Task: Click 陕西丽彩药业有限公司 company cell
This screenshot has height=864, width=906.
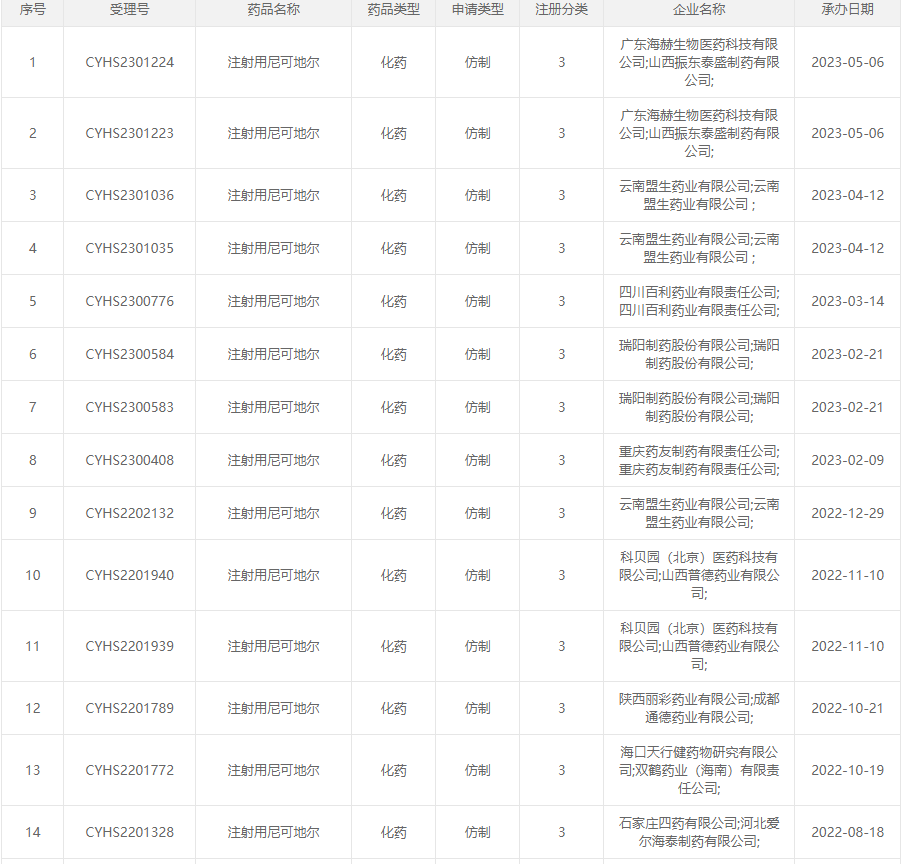Action: coord(699,709)
